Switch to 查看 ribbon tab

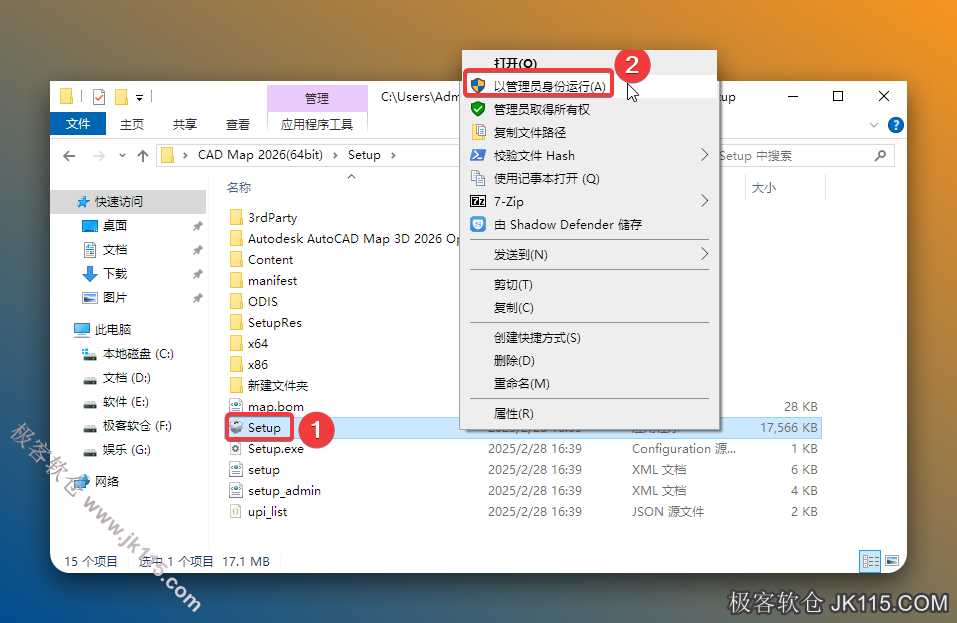coord(237,124)
